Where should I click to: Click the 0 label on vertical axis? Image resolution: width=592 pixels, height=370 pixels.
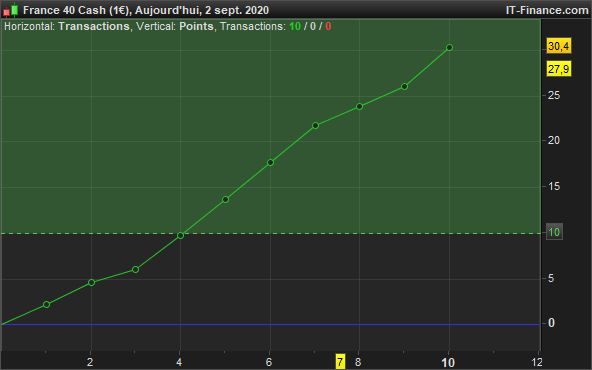coord(551,323)
